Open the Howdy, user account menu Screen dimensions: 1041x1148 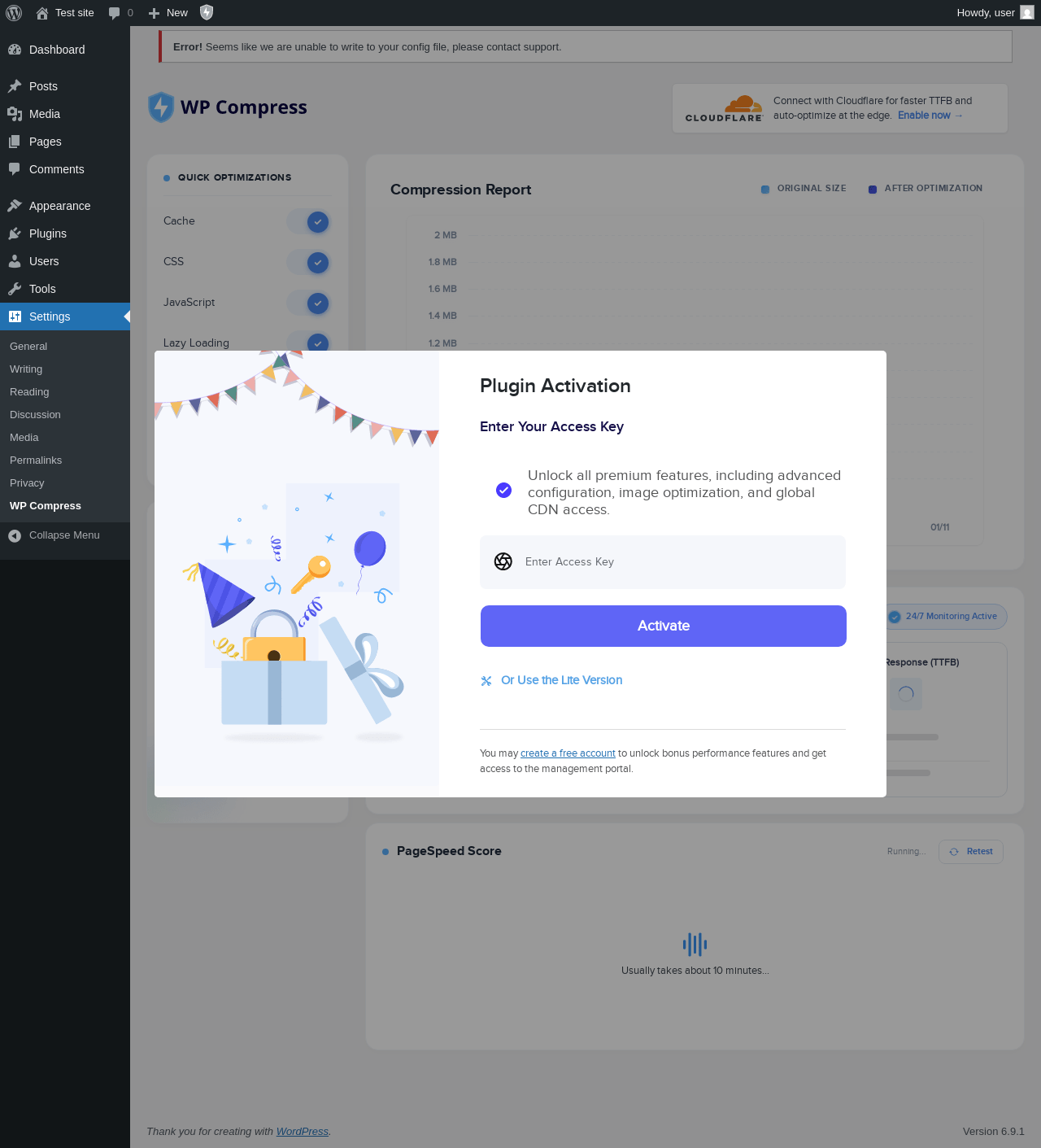pyautogui.click(x=995, y=13)
